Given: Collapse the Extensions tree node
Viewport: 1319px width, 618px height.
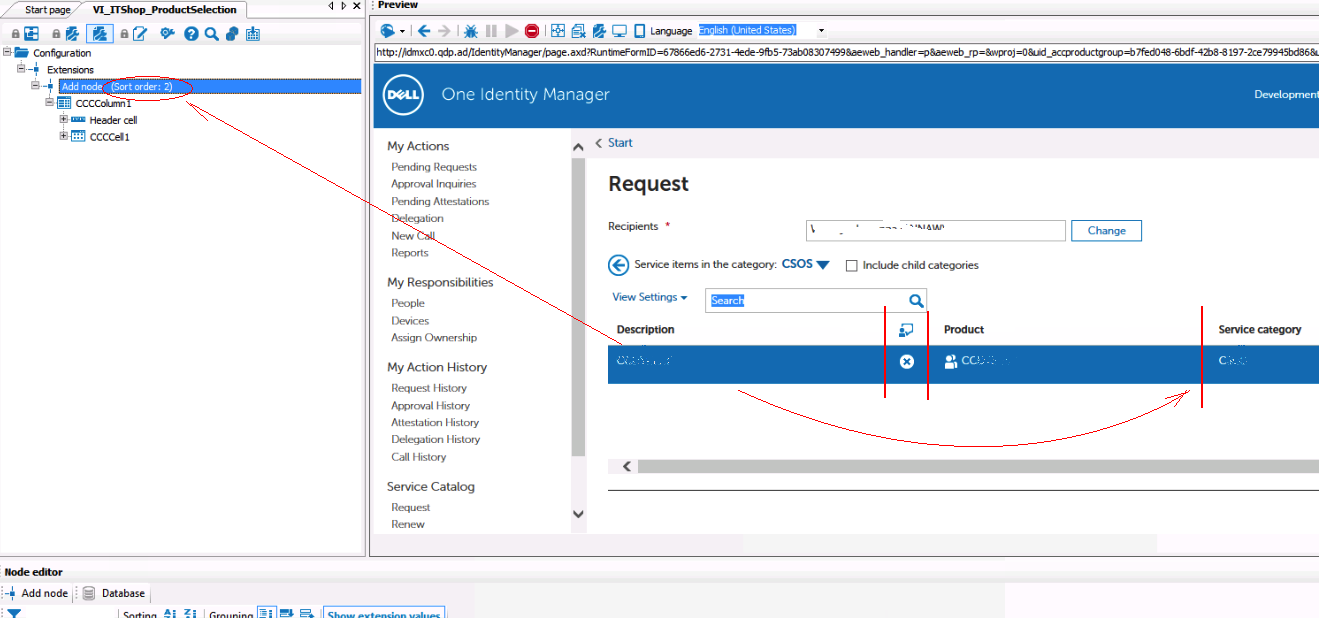Looking at the screenshot, I should pyautogui.click(x=21, y=69).
